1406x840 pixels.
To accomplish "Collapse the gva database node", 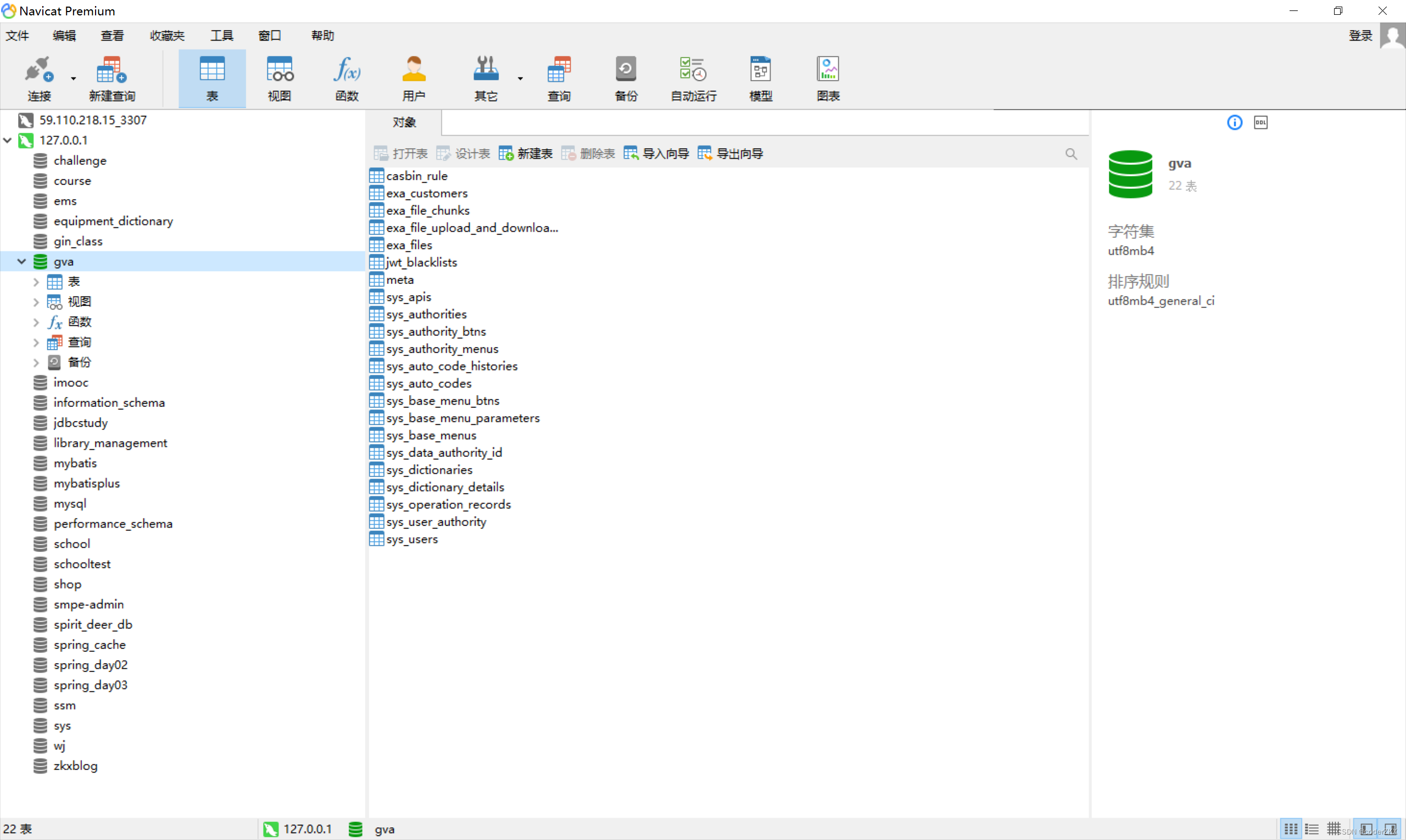I will (x=21, y=261).
